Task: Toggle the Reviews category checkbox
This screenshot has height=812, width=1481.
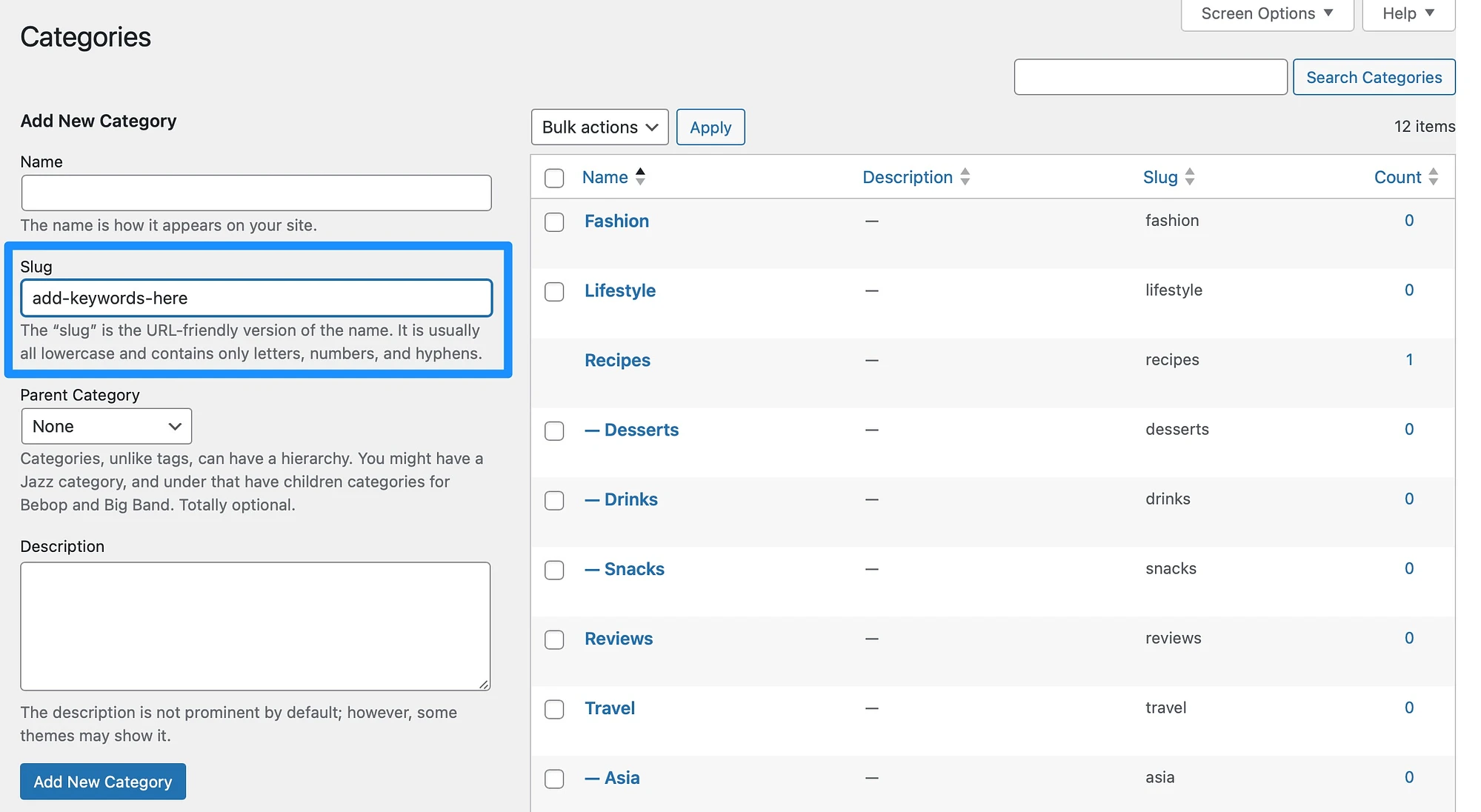Action: (x=554, y=639)
